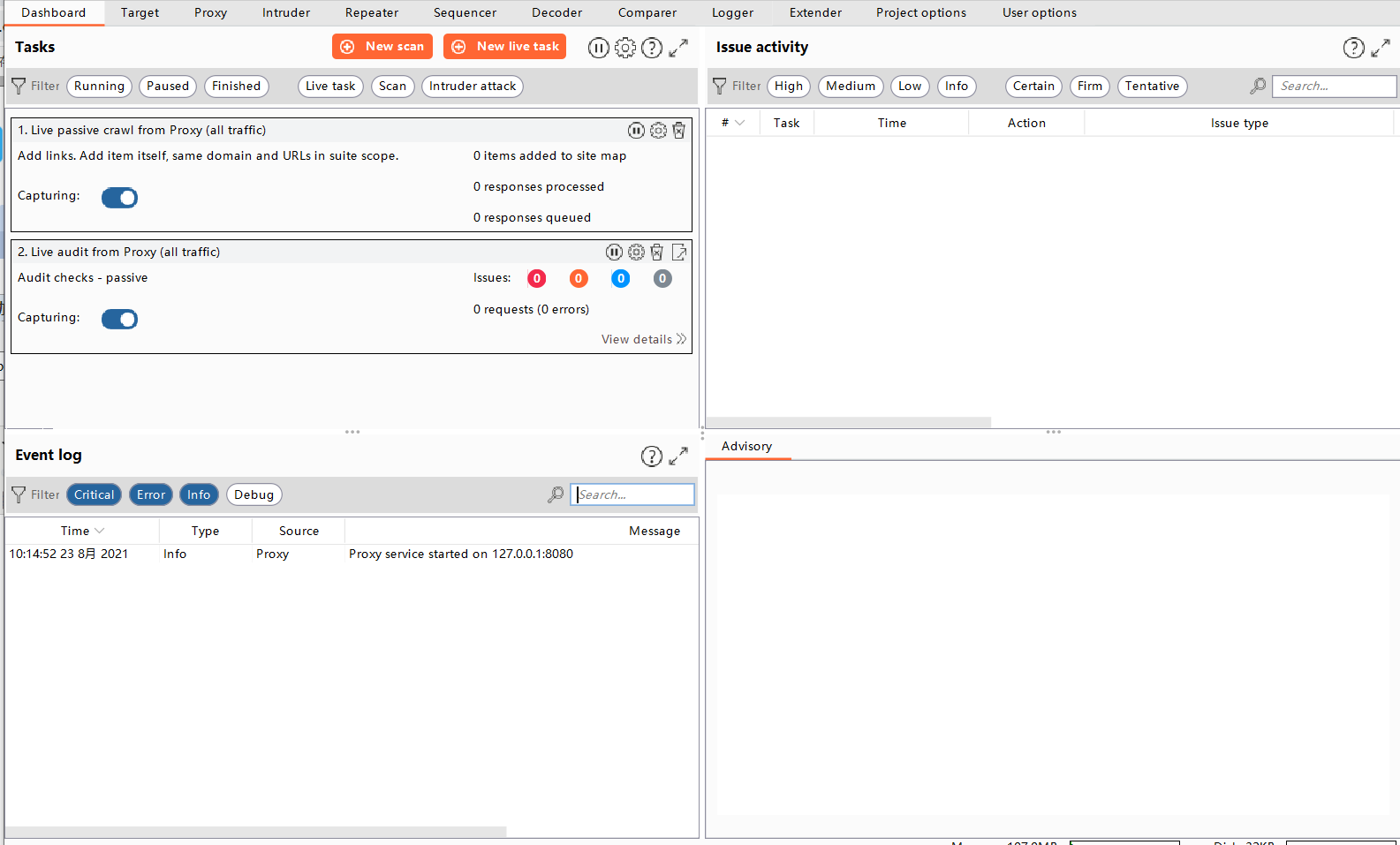
Task: Filter issues by High severity
Action: [789, 87]
